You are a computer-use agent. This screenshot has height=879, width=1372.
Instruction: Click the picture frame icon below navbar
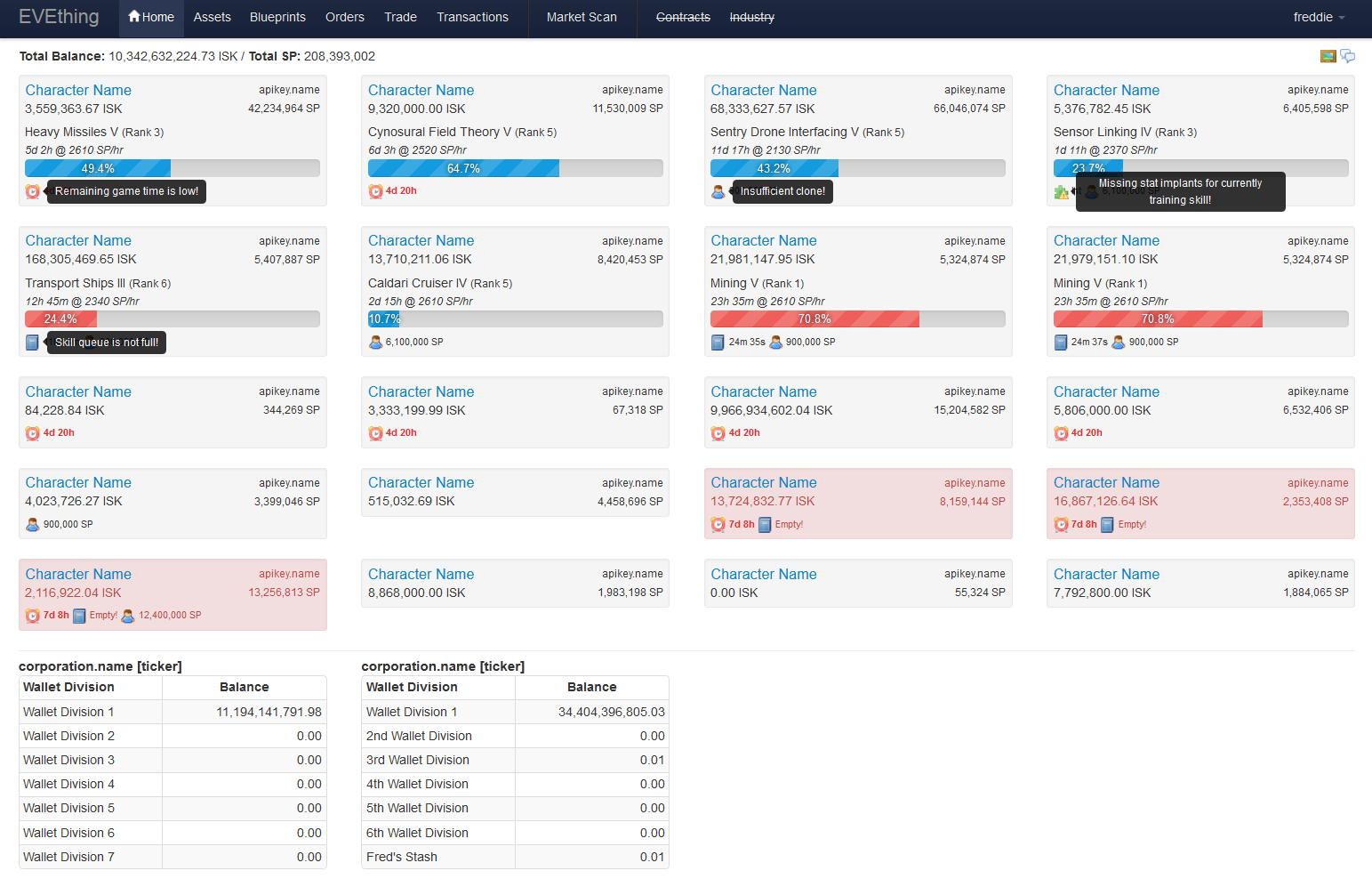coord(1328,56)
